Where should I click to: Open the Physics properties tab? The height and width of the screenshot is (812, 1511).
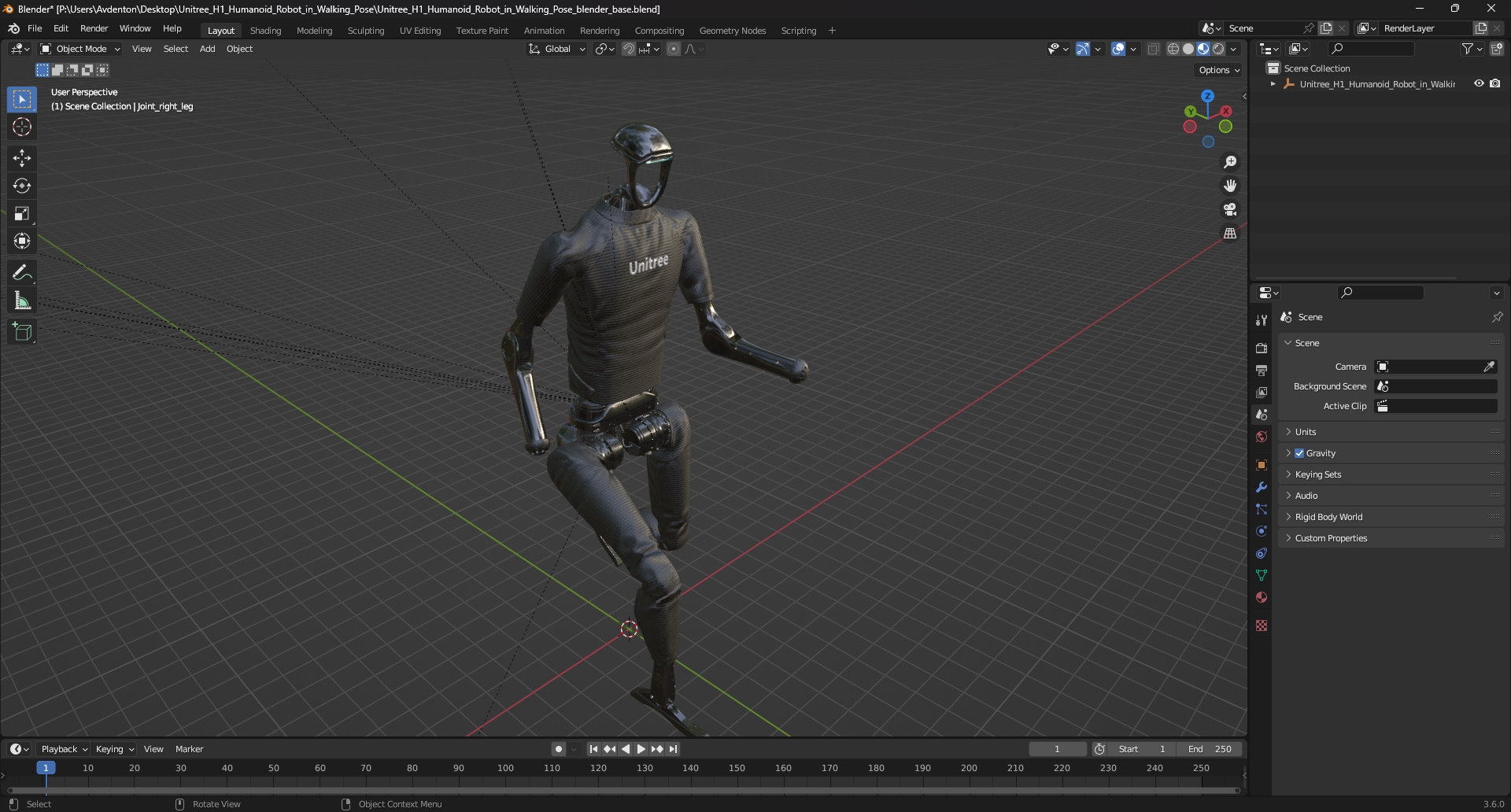click(x=1262, y=531)
